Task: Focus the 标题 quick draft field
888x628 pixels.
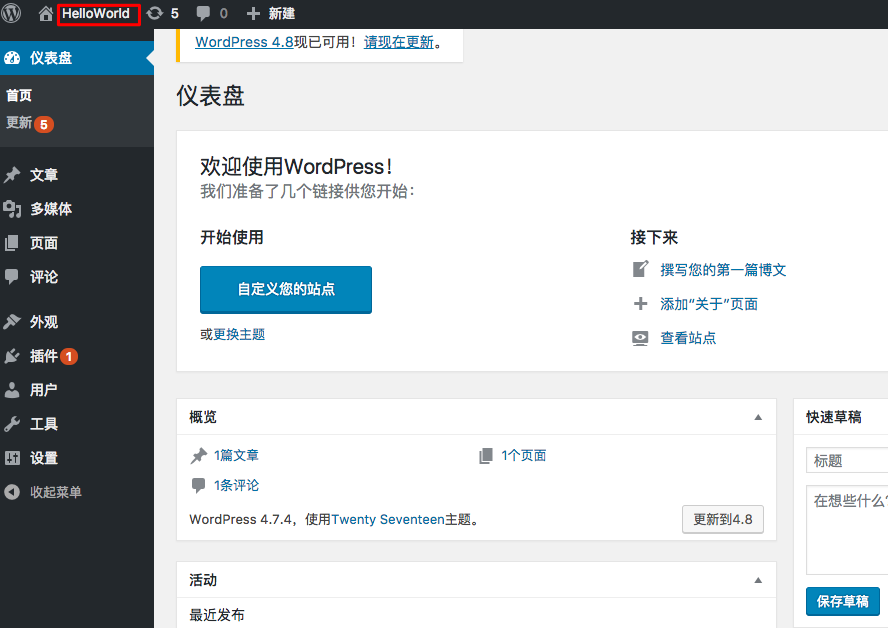Action: pos(847,460)
